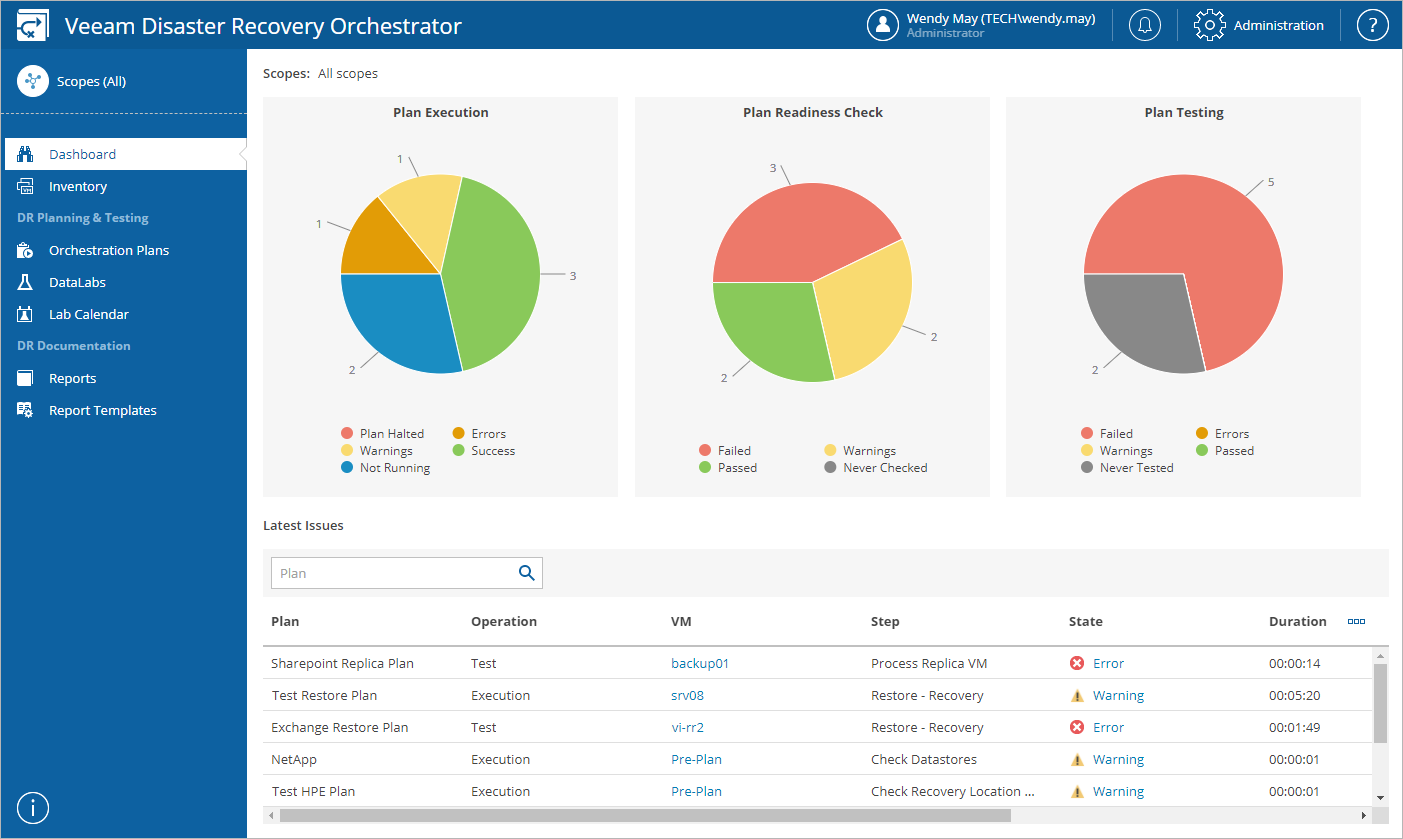Click the Veeam Orchestrator logo icon
This screenshot has width=1403, height=839.
coord(33,25)
